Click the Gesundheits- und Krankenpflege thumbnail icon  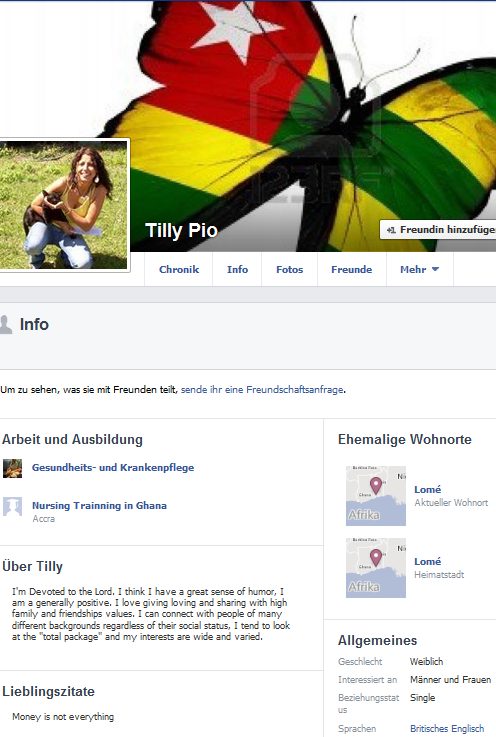(x=13, y=469)
